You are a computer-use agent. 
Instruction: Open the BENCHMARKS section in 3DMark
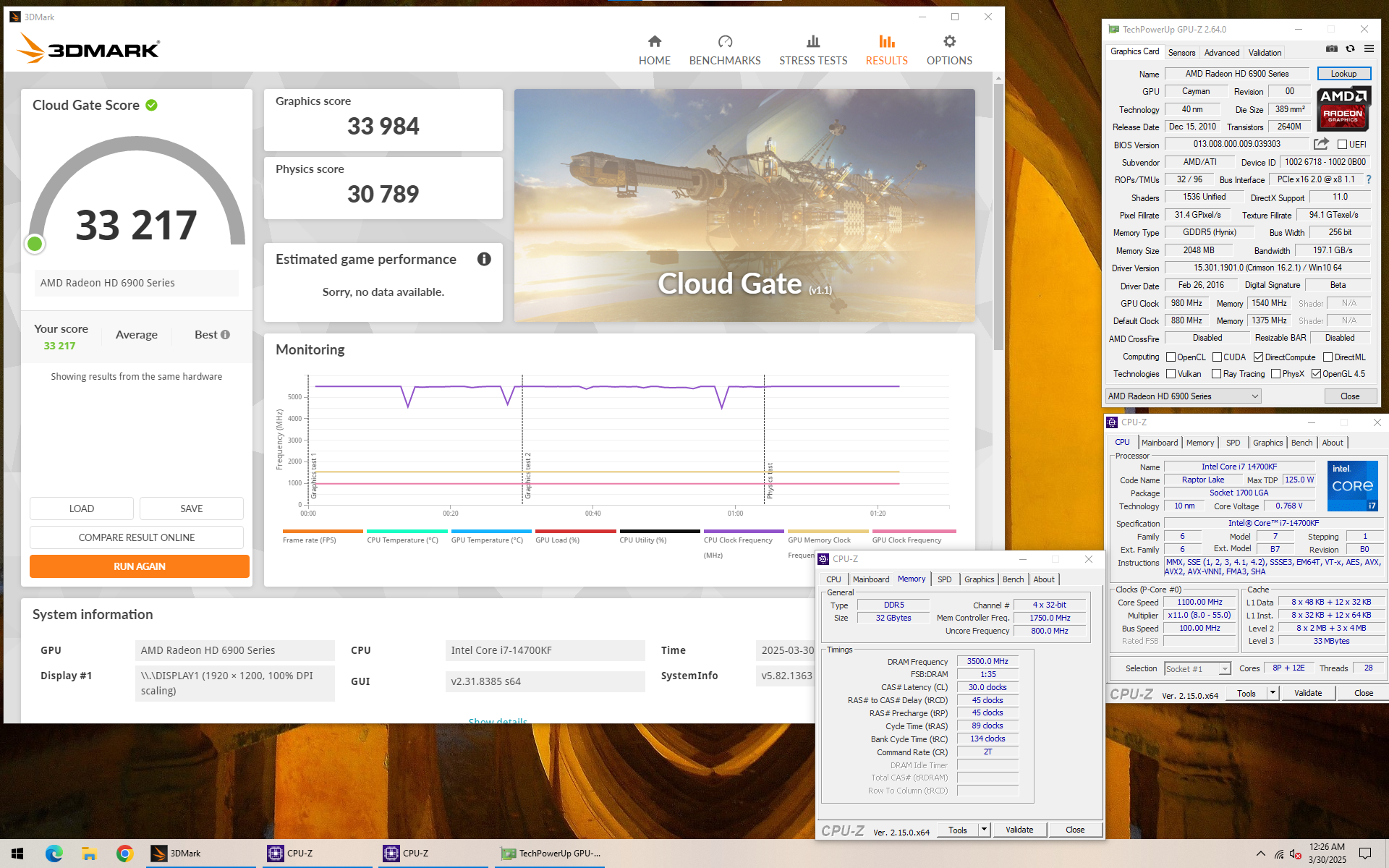coord(725,50)
